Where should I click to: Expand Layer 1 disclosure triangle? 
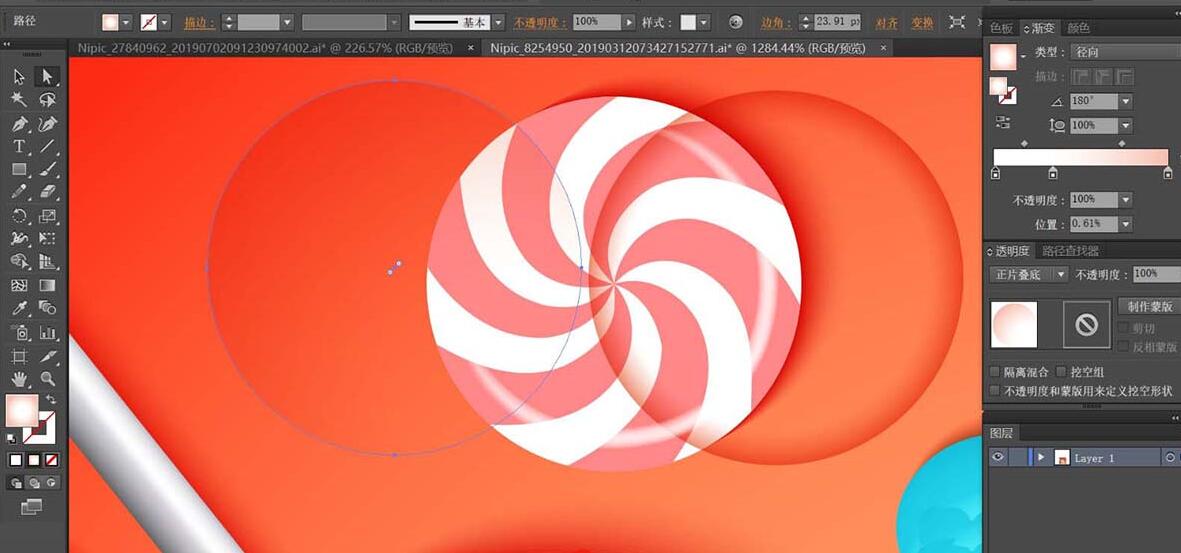click(x=1041, y=458)
